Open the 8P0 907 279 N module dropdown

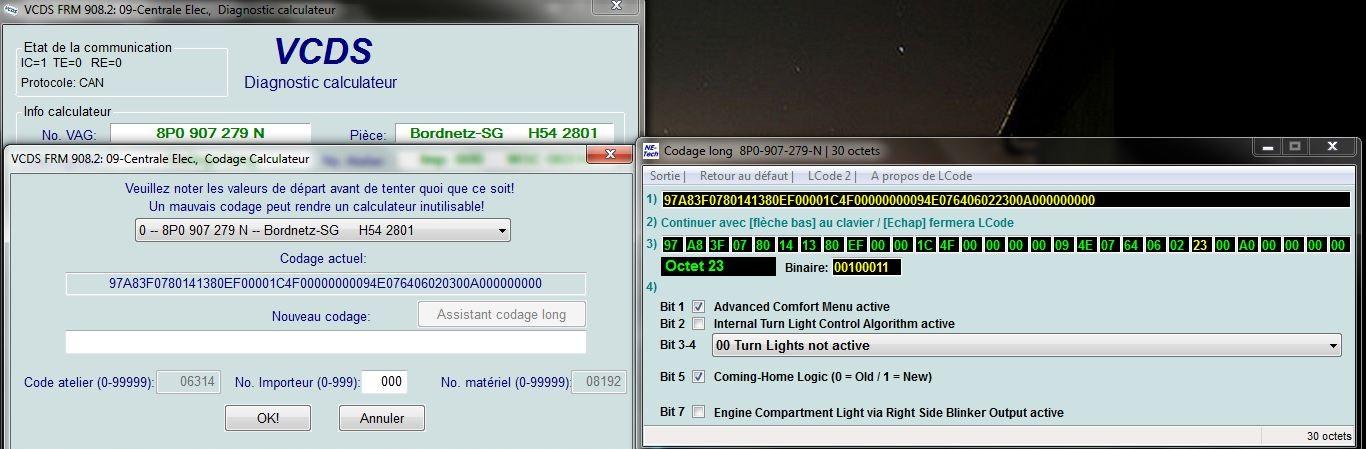click(x=322, y=231)
